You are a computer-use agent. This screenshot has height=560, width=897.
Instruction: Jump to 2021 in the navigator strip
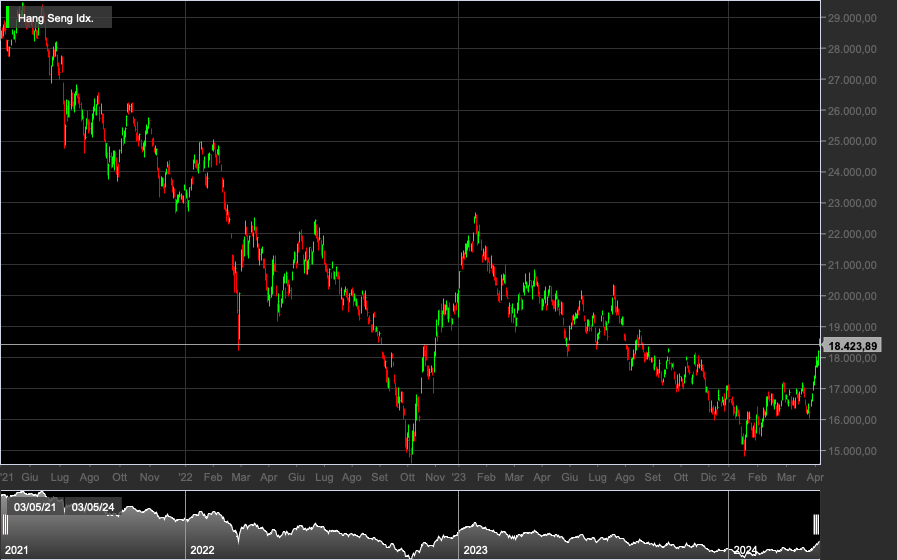point(16,550)
